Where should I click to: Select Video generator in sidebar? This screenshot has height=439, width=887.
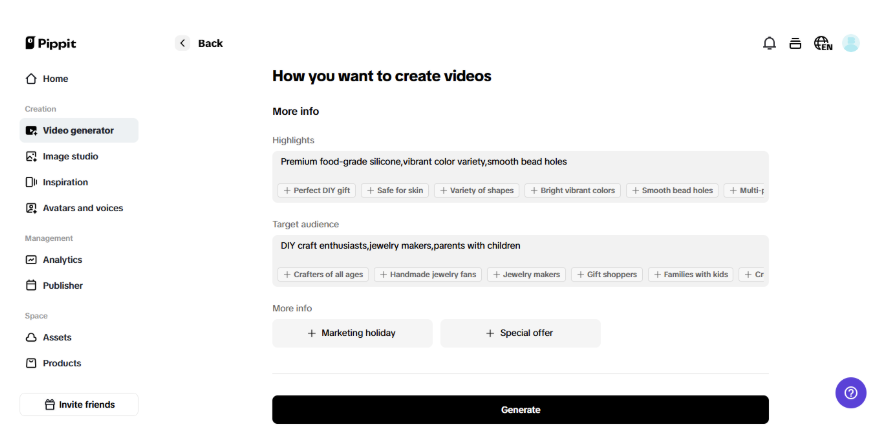(78, 130)
